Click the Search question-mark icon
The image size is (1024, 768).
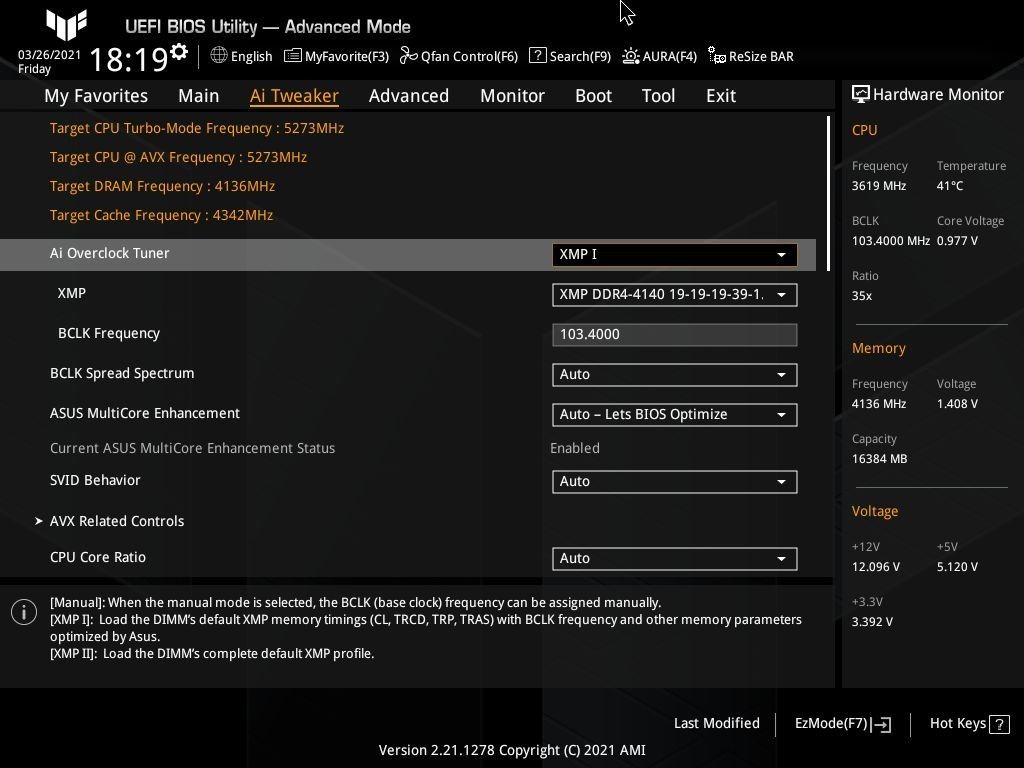click(x=537, y=56)
